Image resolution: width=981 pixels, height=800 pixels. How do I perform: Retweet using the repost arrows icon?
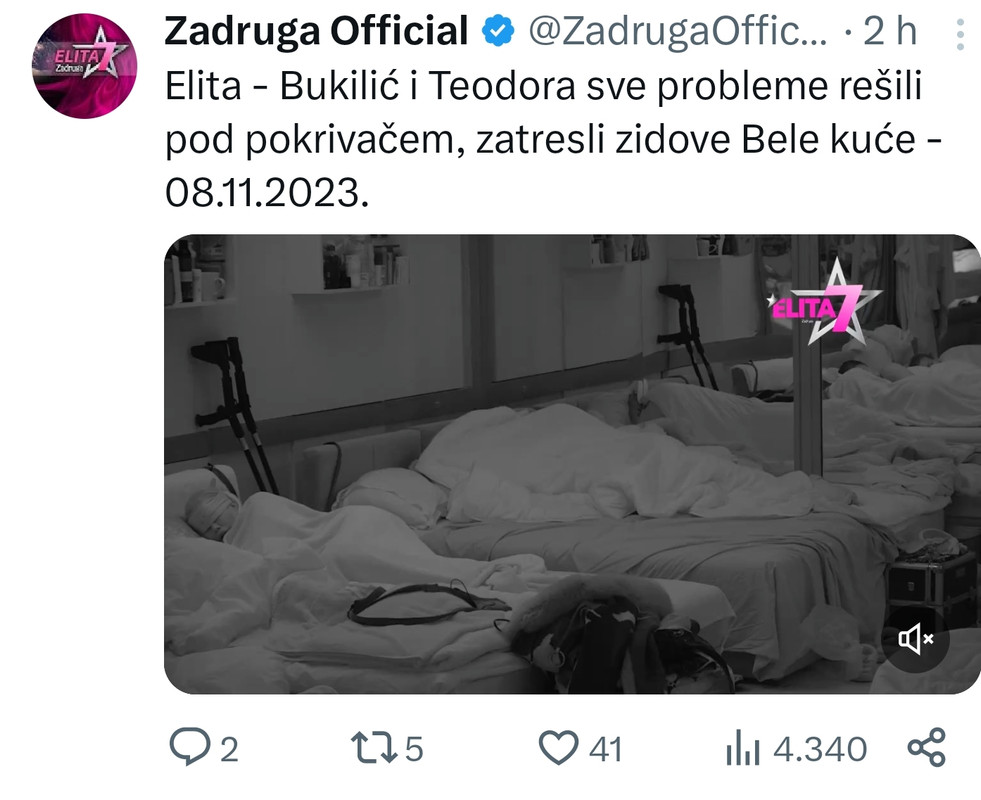pos(374,747)
